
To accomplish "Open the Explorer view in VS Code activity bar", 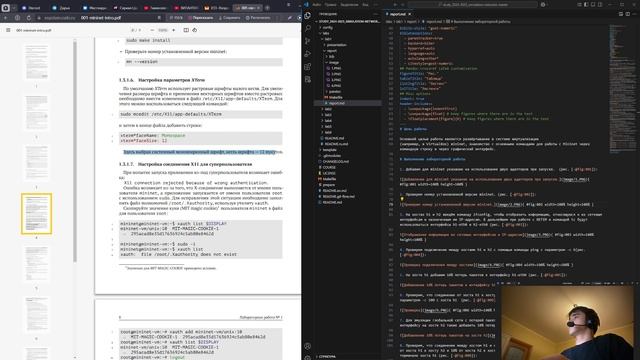I will 308,15.
